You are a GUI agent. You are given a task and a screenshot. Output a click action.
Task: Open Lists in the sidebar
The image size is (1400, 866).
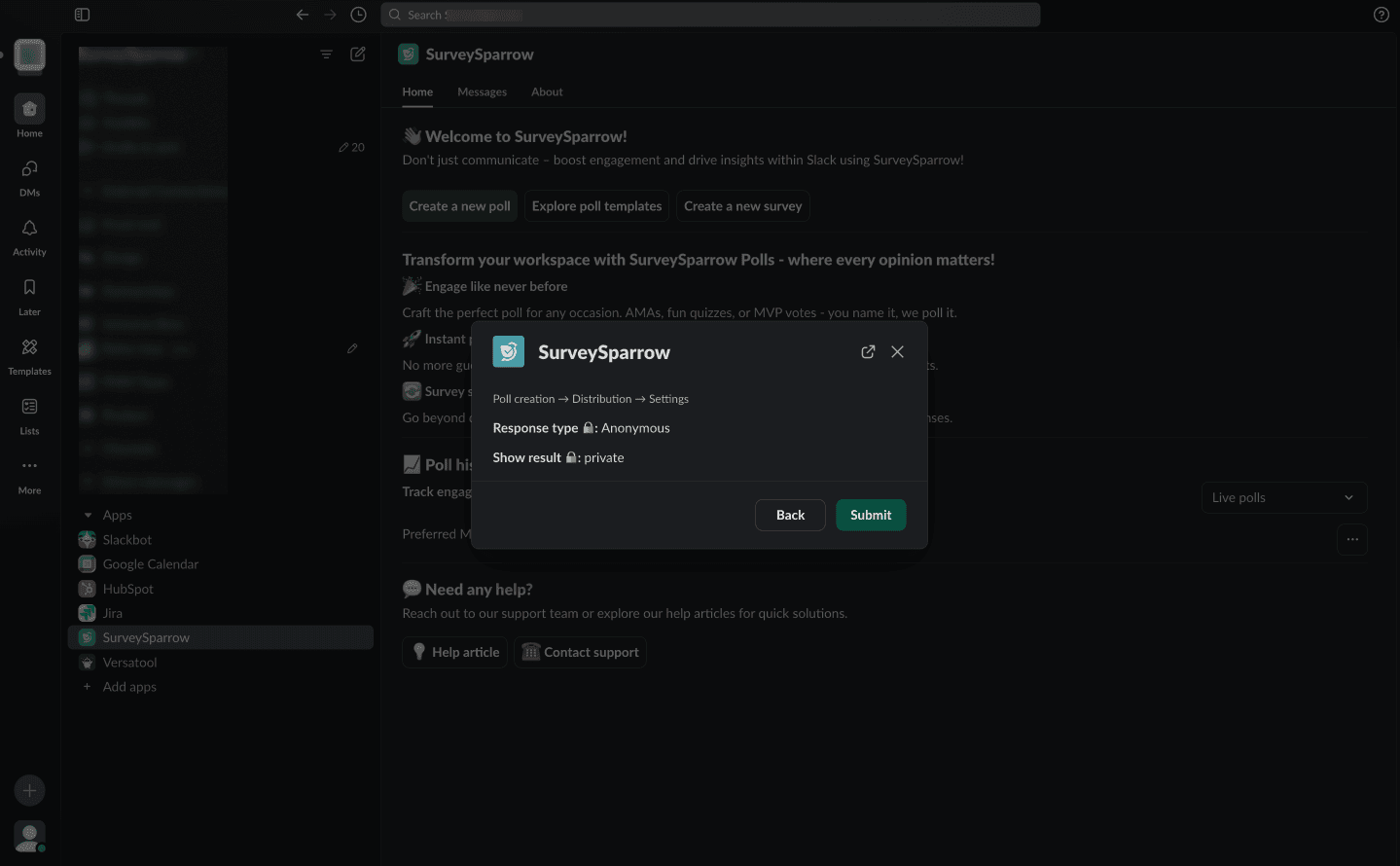coord(29,415)
